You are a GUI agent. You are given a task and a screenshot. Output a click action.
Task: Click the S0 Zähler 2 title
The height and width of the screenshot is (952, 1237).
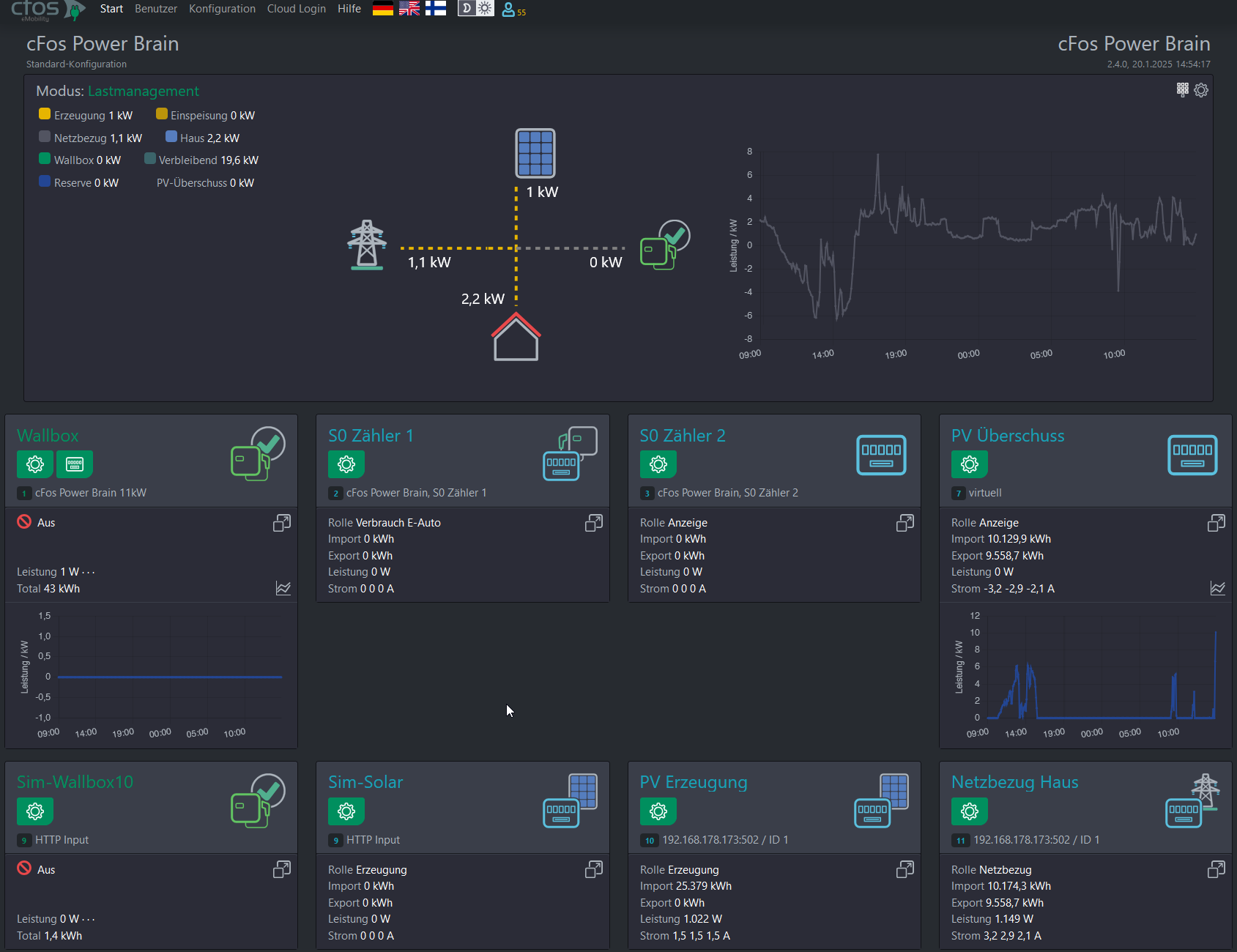click(683, 436)
